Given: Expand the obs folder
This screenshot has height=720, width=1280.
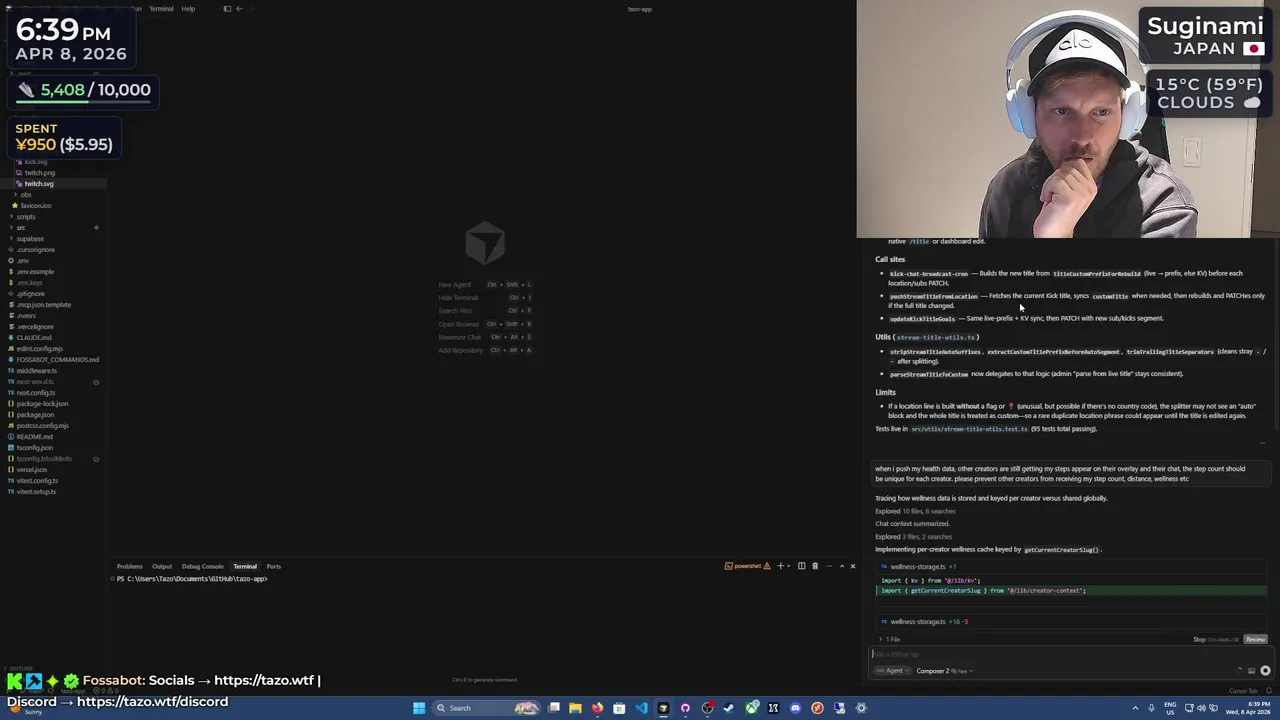Looking at the screenshot, I should pos(26,195).
